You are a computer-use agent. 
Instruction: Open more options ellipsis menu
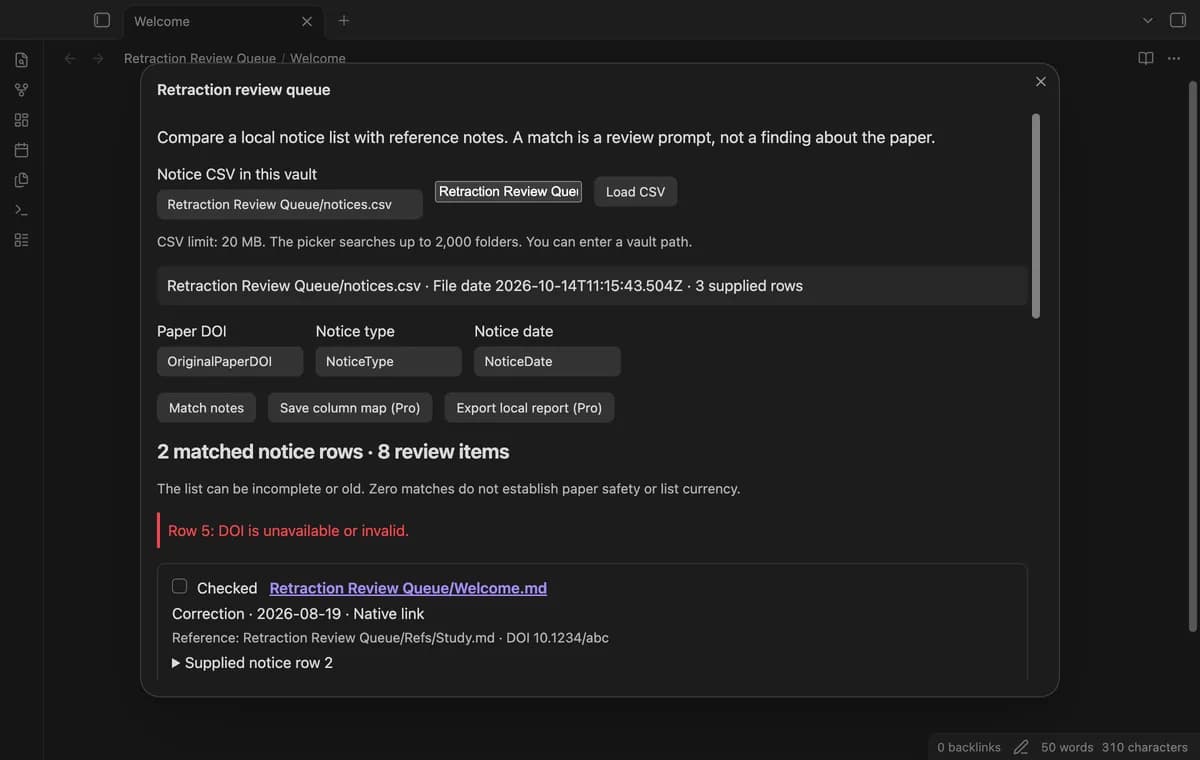pos(1174,58)
